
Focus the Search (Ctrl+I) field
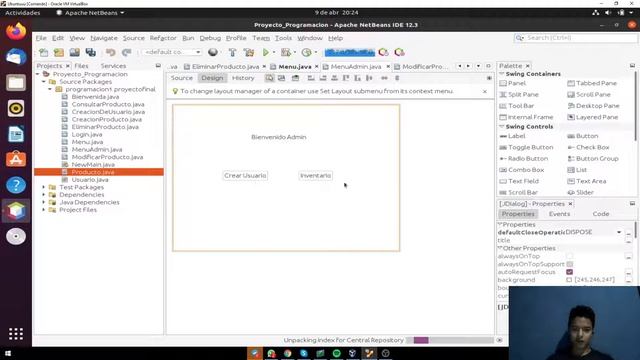click(x=576, y=38)
